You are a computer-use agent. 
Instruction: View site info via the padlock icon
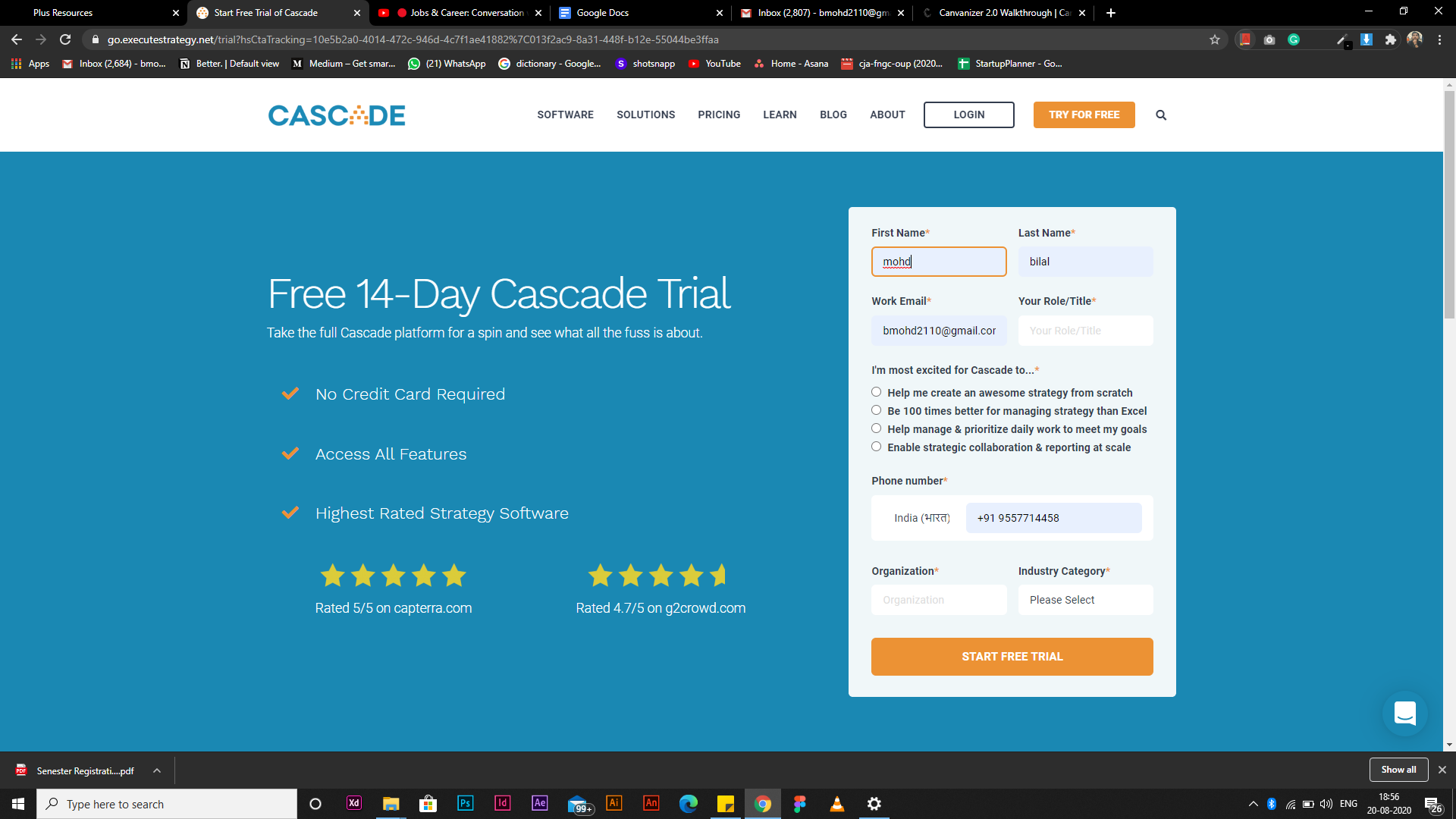(95, 39)
